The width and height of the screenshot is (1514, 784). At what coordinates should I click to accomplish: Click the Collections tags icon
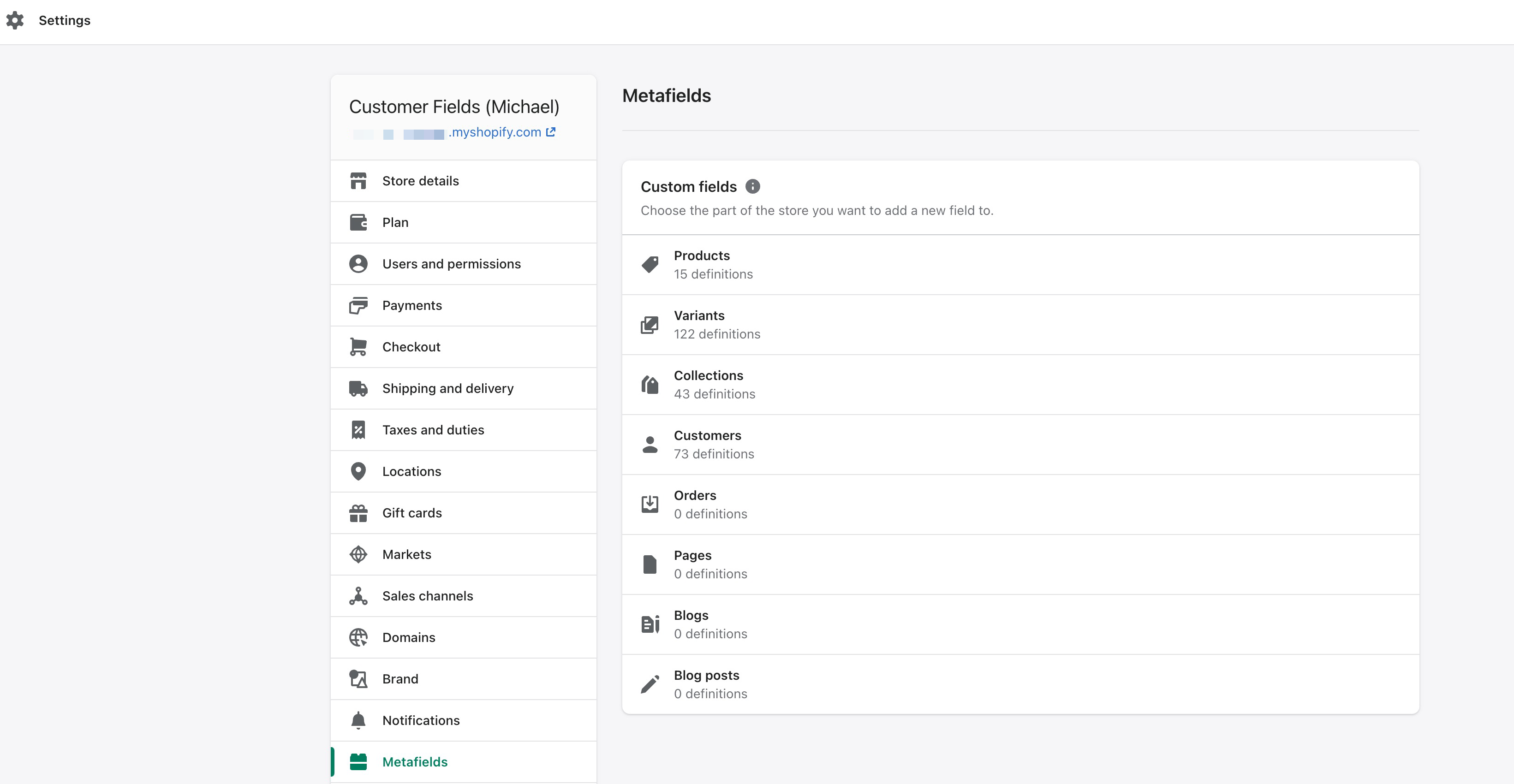pyautogui.click(x=650, y=384)
